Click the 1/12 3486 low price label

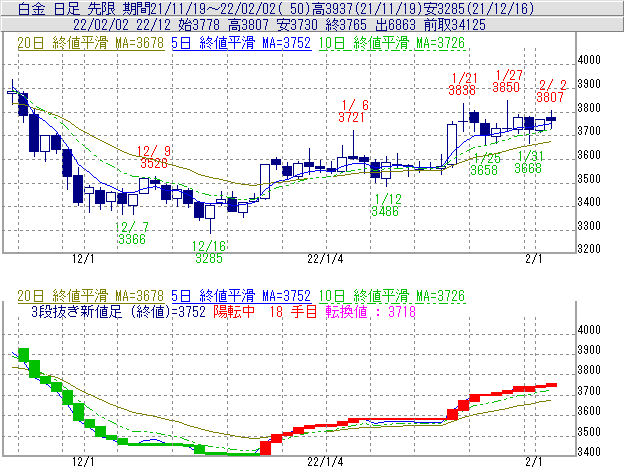(x=386, y=205)
